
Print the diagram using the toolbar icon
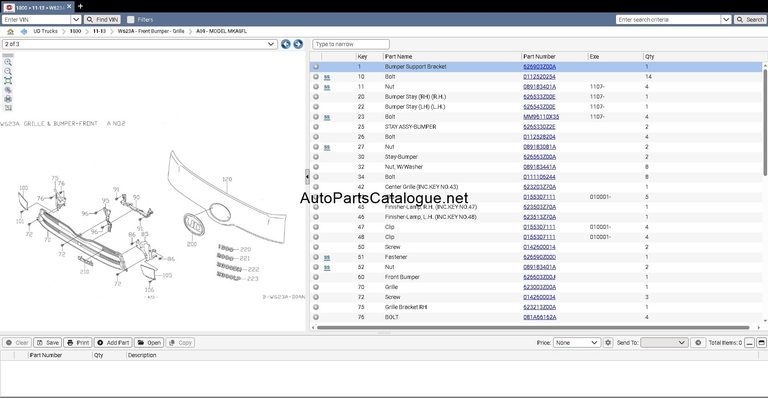(8, 99)
